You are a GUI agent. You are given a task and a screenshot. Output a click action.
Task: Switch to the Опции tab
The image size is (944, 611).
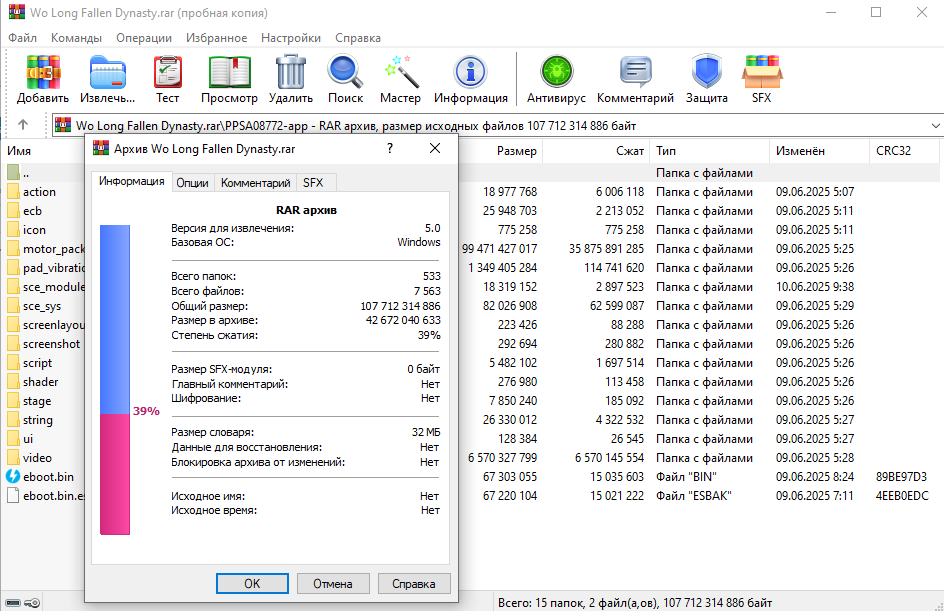tap(192, 183)
